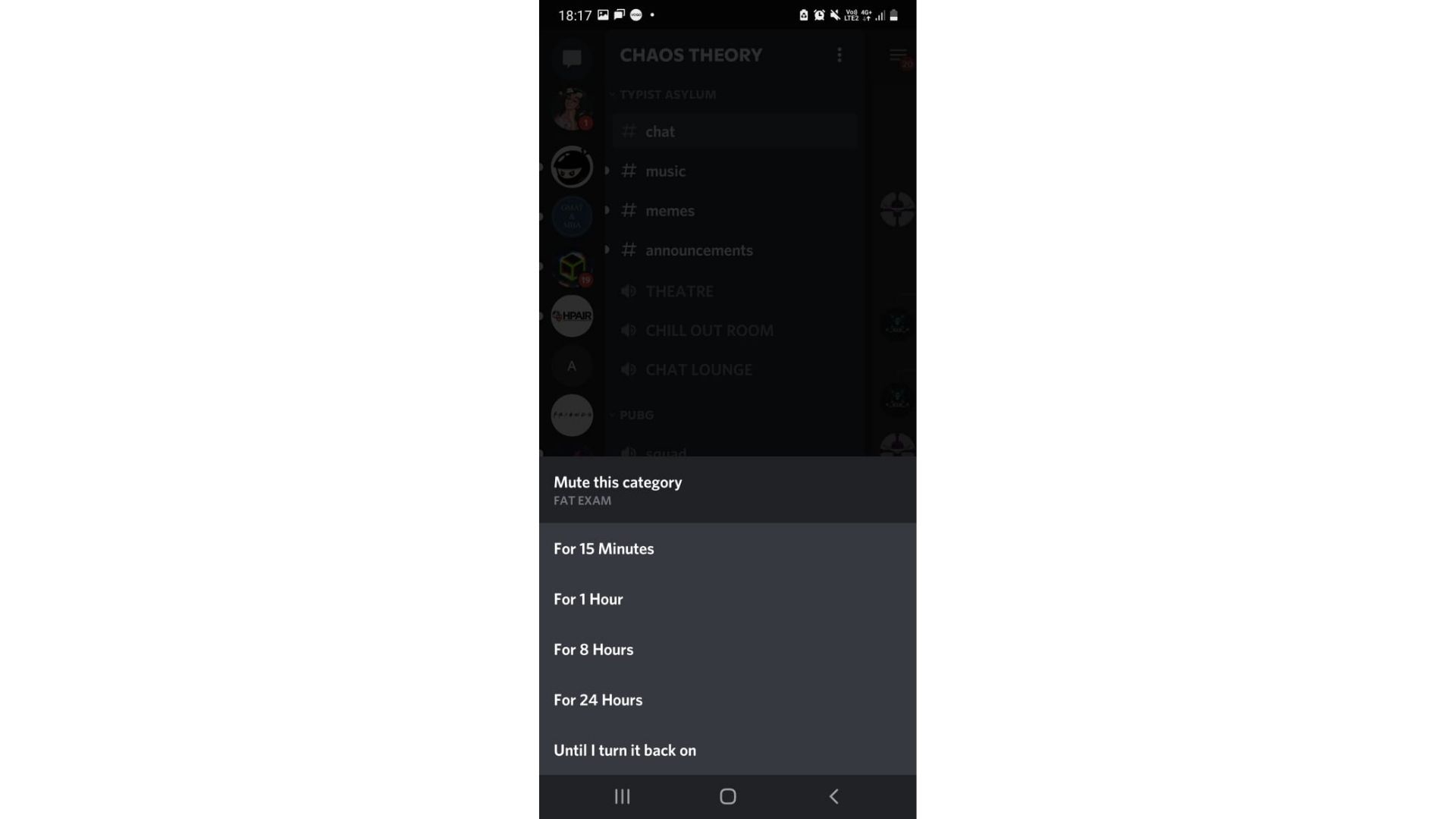The width and height of the screenshot is (1456, 819).
Task: Expand the music channel category
Action: (x=607, y=170)
